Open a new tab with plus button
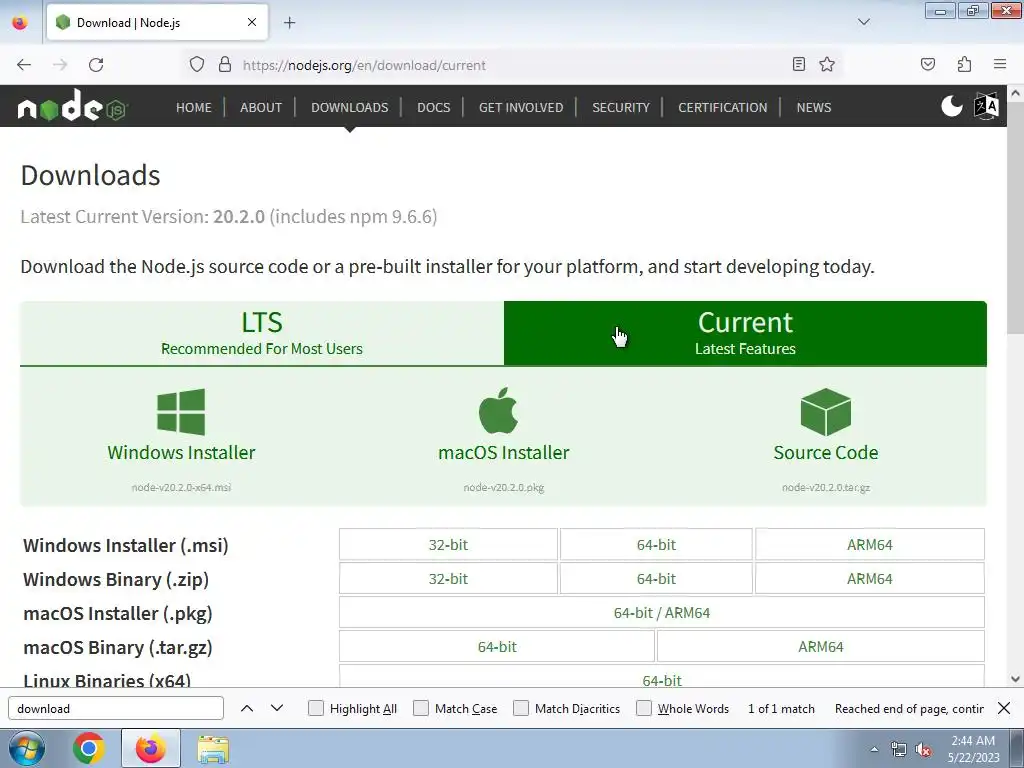 tap(289, 23)
